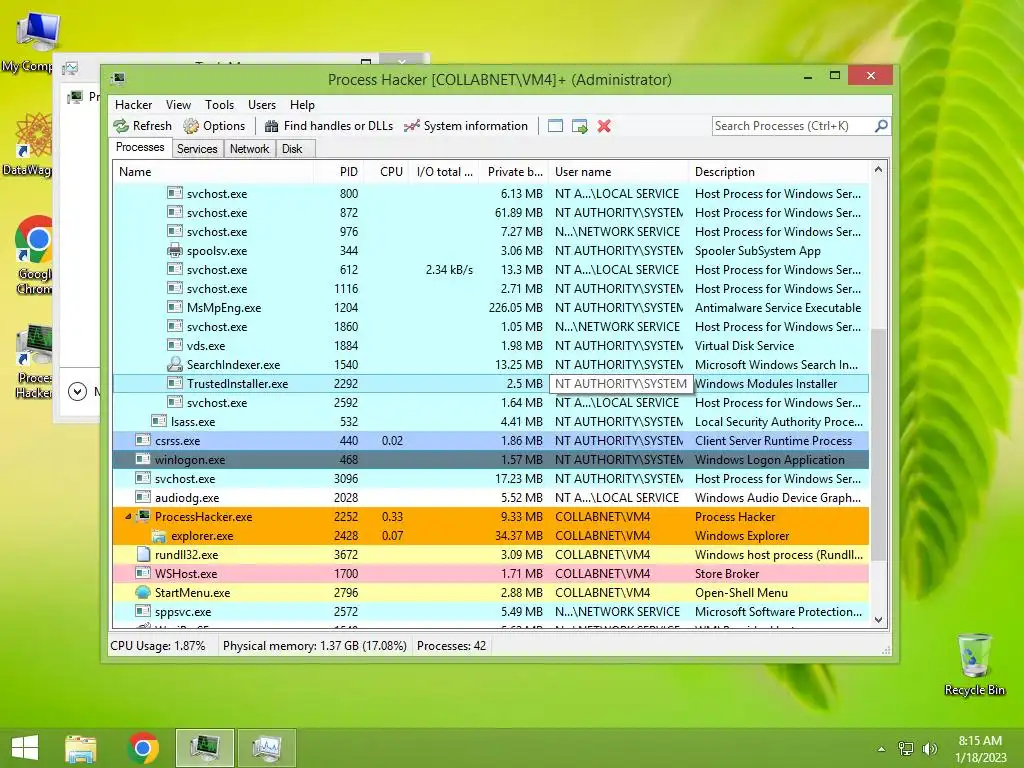Image resolution: width=1024 pixels, height=768 pixels.
Task: Switch to the Disk tab
Action: coord(293,149)
